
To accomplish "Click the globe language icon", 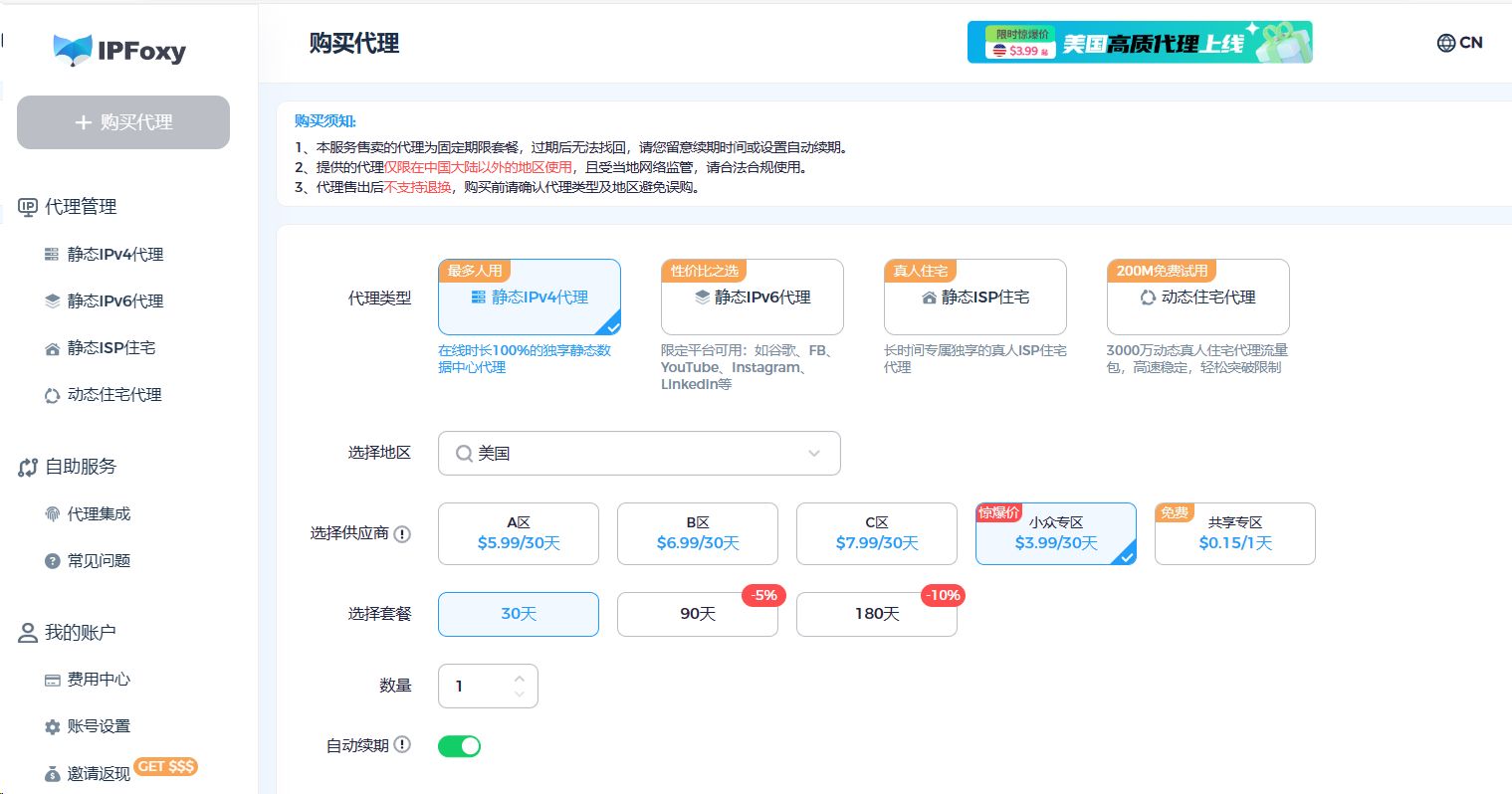I will [x=1446, y=43].
